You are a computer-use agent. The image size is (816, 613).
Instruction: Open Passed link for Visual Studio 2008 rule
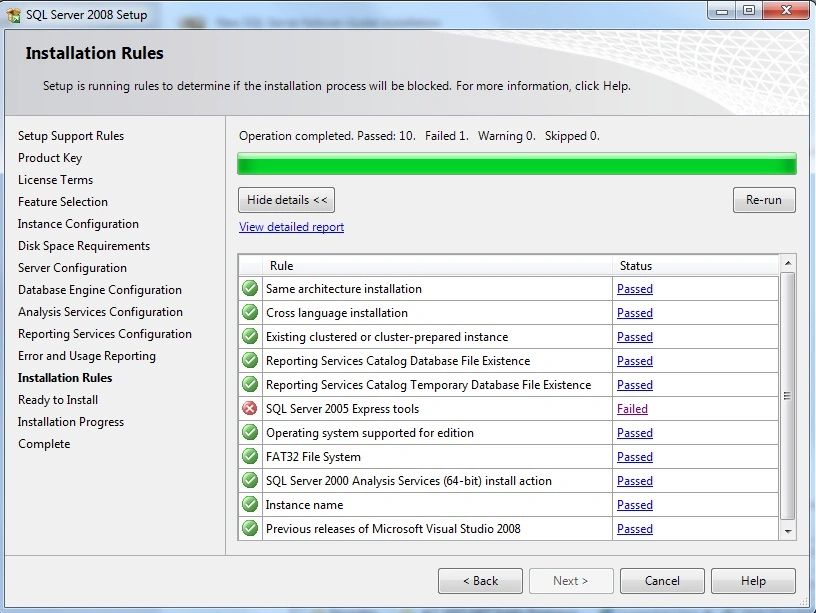634,528
